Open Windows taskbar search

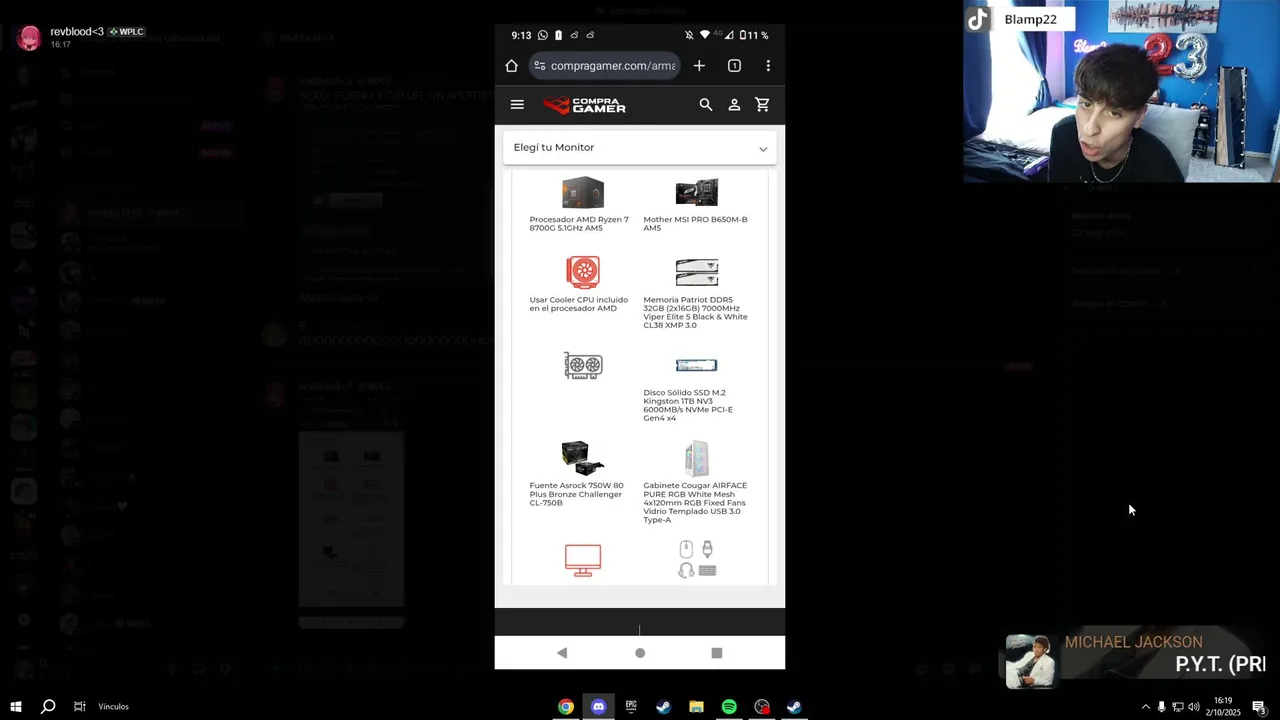48,707
